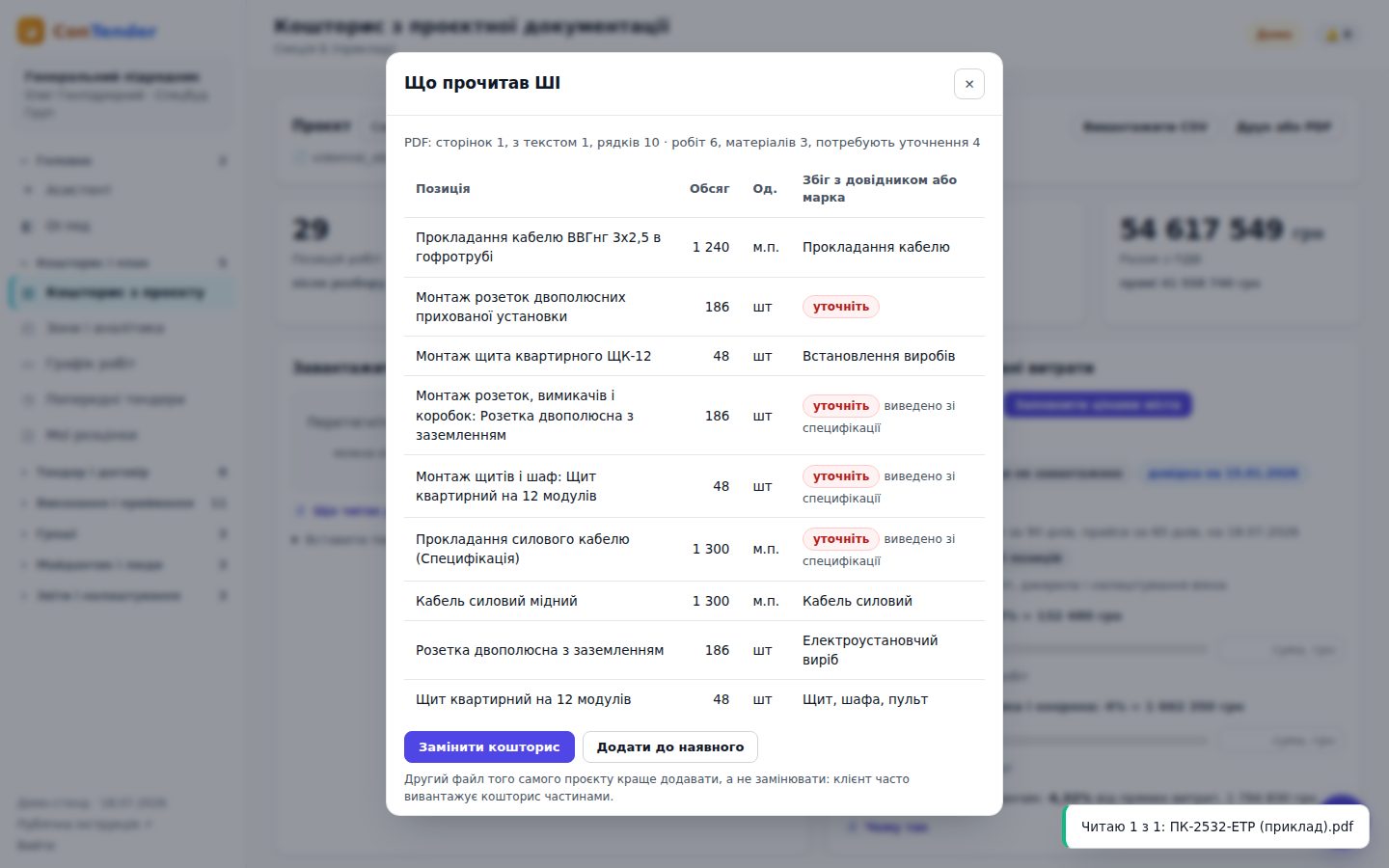Click match text «Прокладання кабелю»

click(x=876, y=247)
